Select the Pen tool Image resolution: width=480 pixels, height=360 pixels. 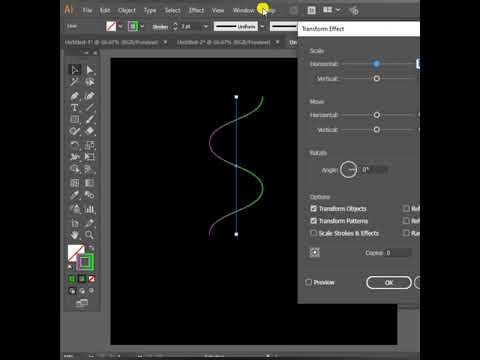point(75,96)
